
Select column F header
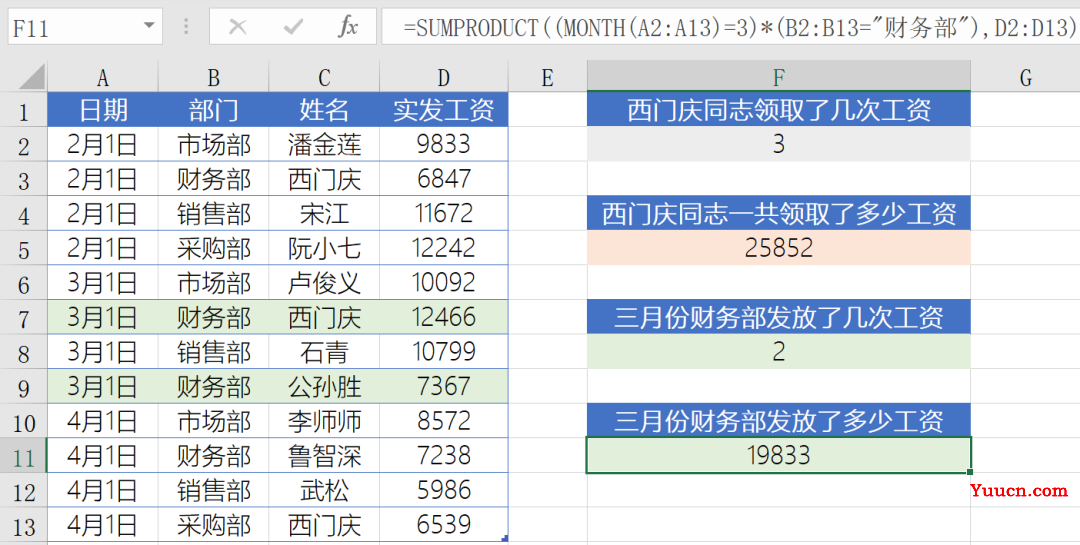pos(779,76)
